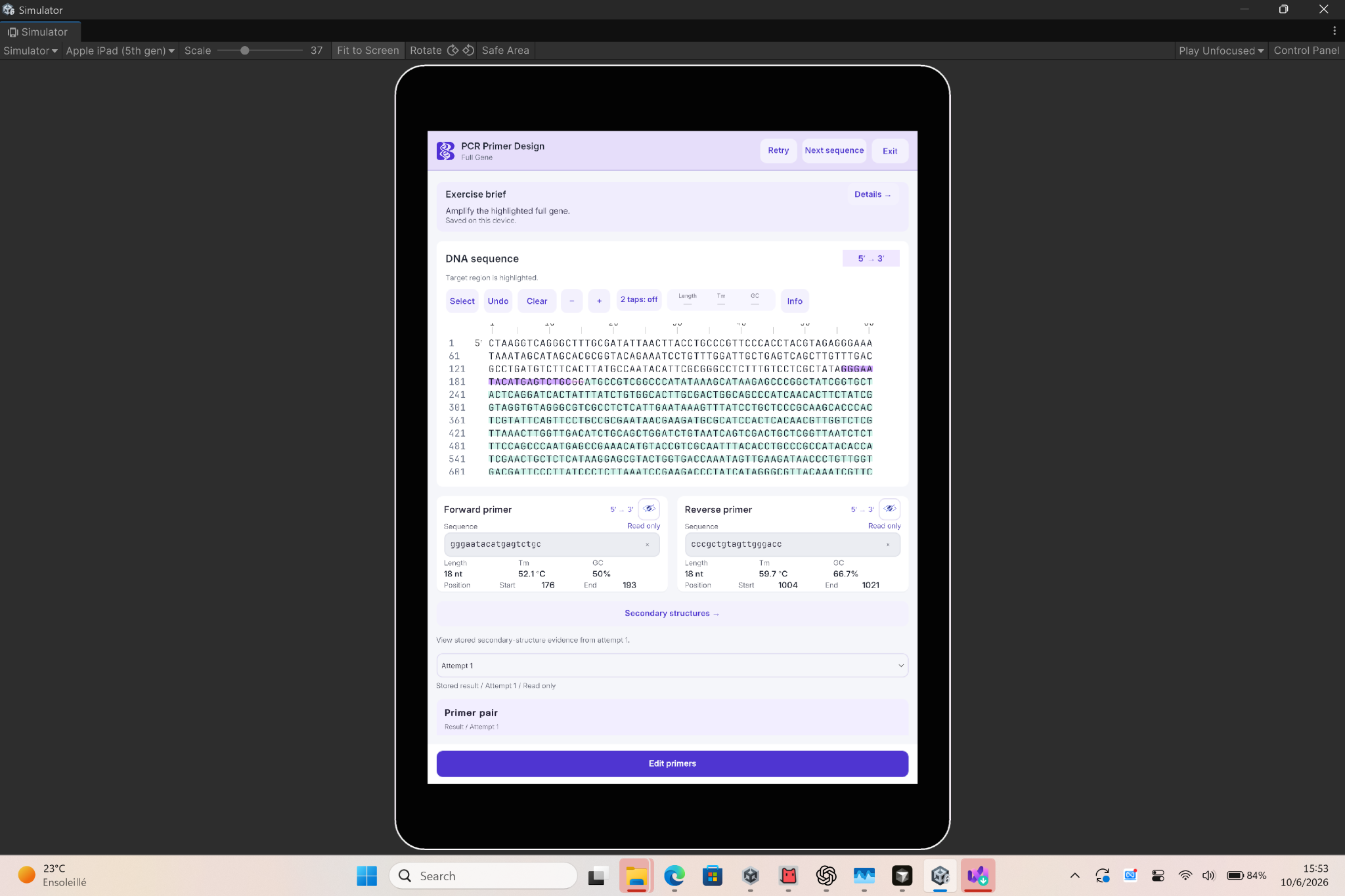Image resolution: width=1345 pixels, height=896 pixels.
Task: Click minus zoom button in DNA toolbar
Action: click(571, 301)
